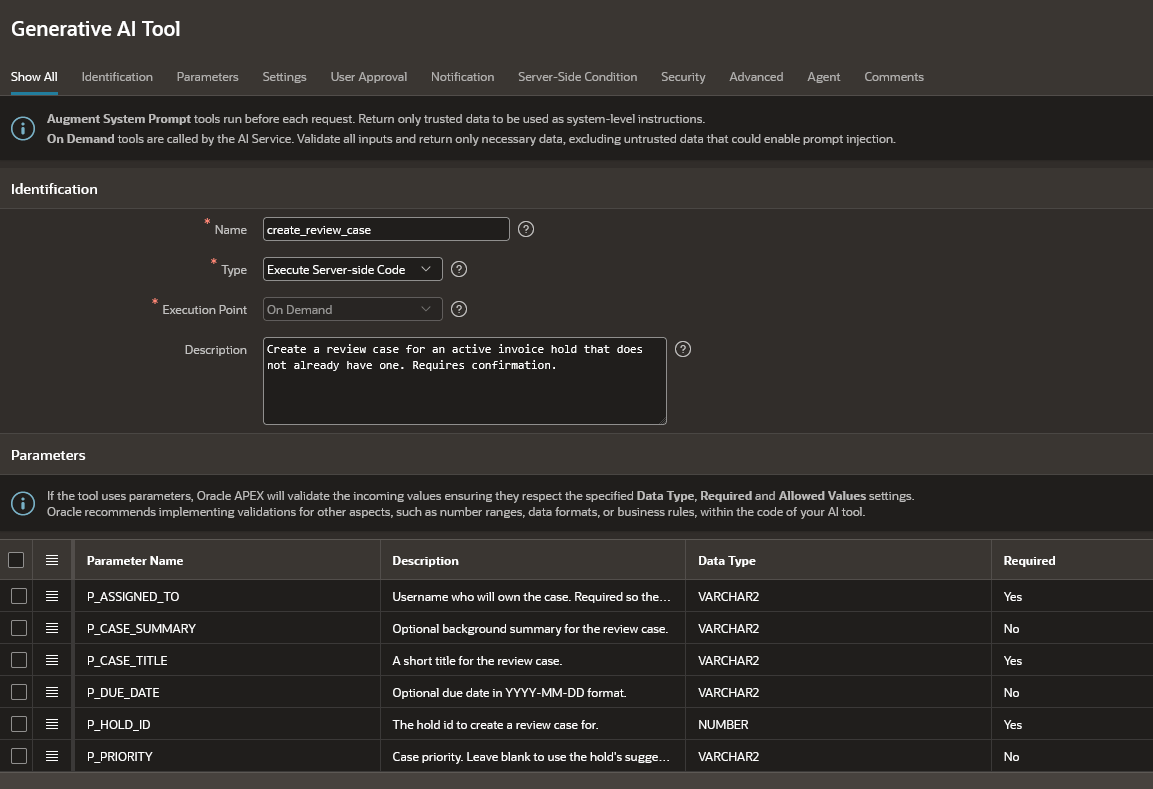Open row menu for P_PRIORITY parameter
The width and height of the screenshot is (1153, 789).
tap(51, 756)
